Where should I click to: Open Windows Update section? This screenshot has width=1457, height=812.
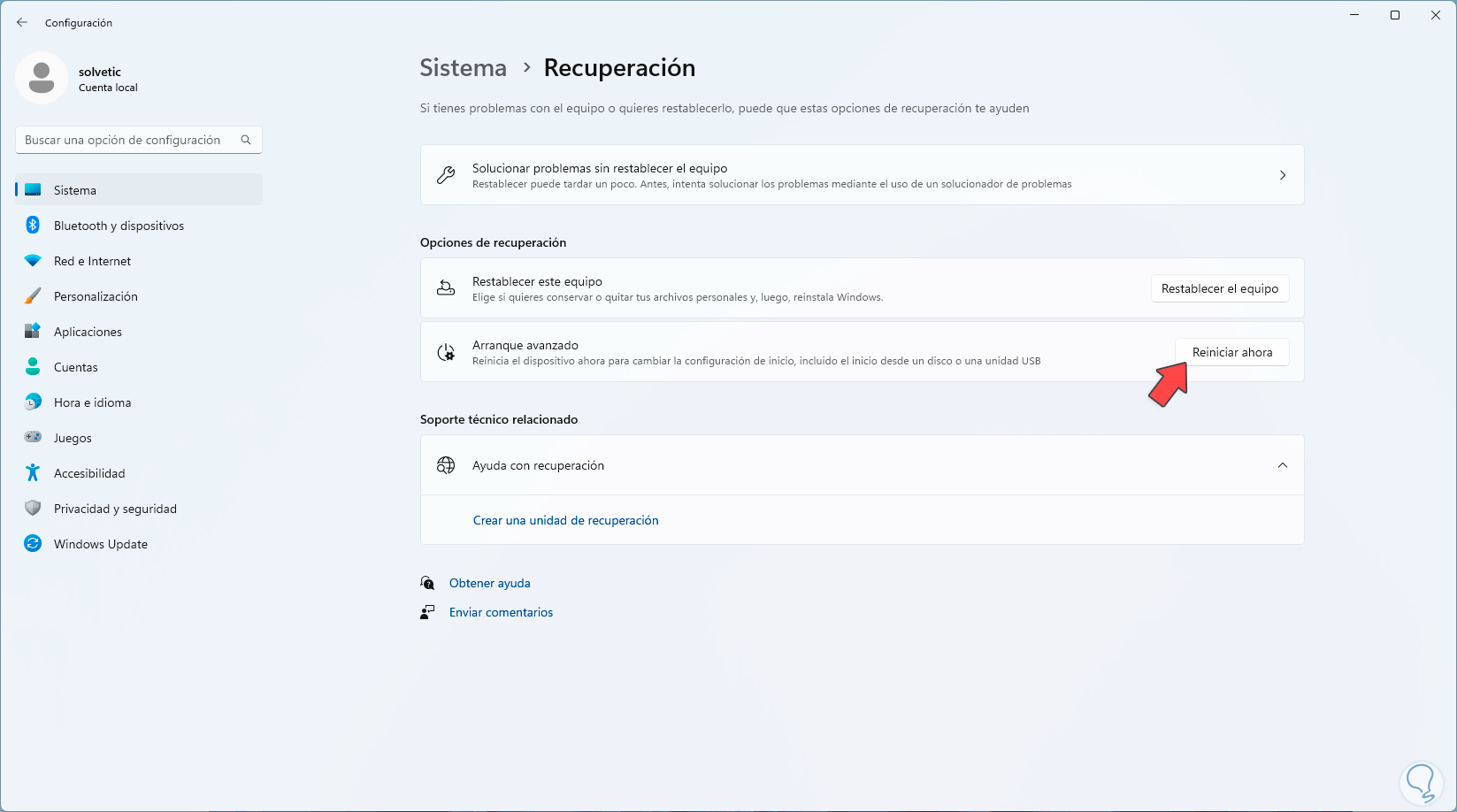[139, 544]
